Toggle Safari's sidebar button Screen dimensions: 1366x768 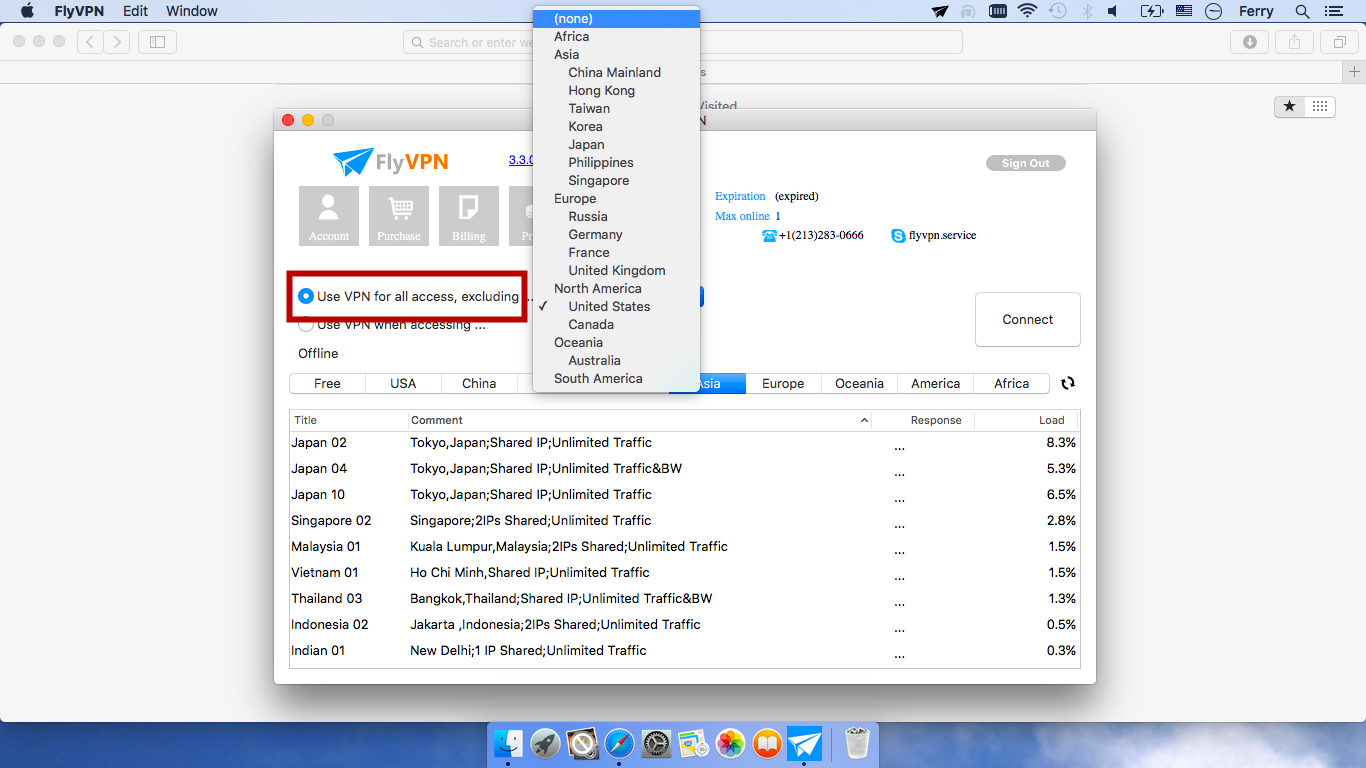pos(157,42)
